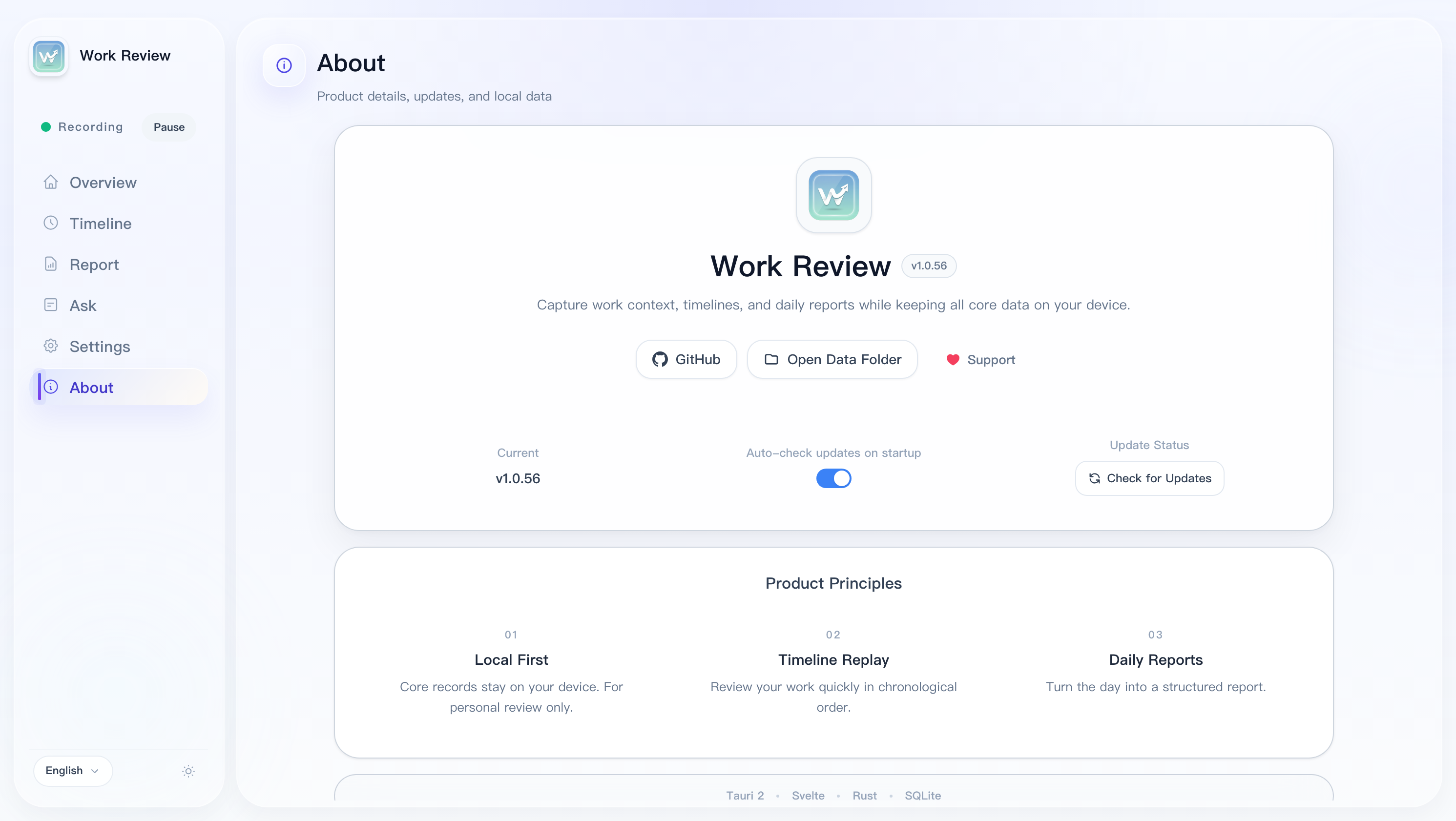Click the Timeline Replay principle title
The image size is (1456, 821).
pyautogui.click(x=833, y=659)
